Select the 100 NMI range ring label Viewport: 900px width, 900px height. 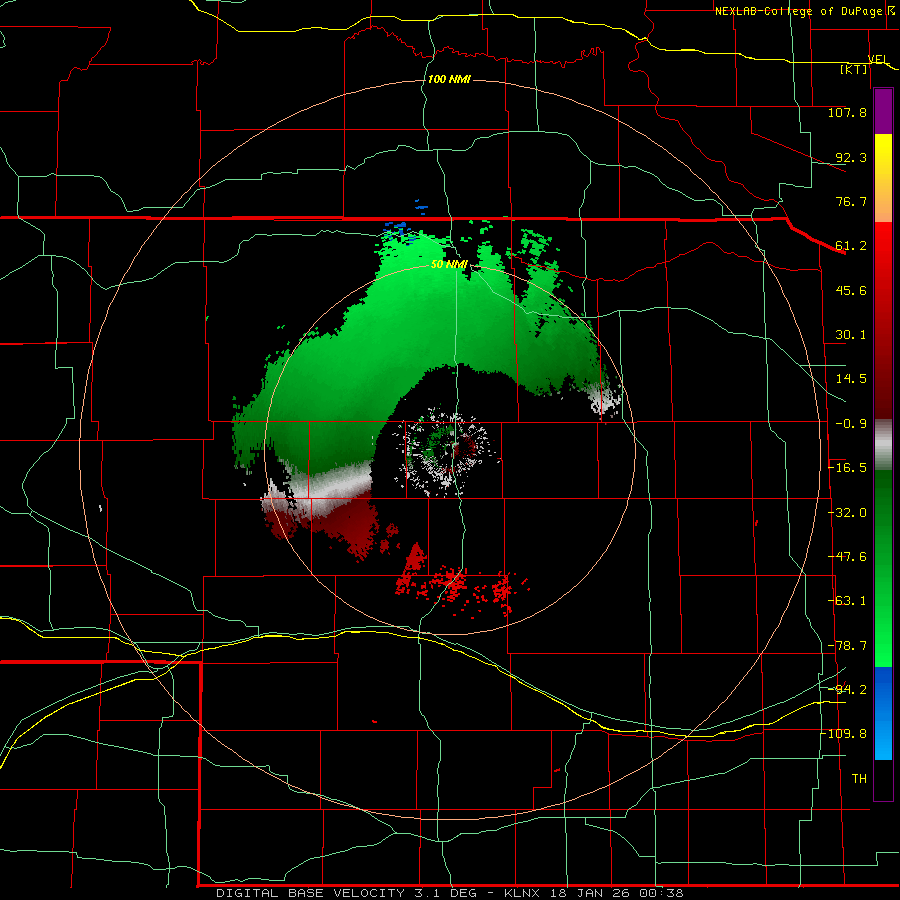click(x=449, y=79)
